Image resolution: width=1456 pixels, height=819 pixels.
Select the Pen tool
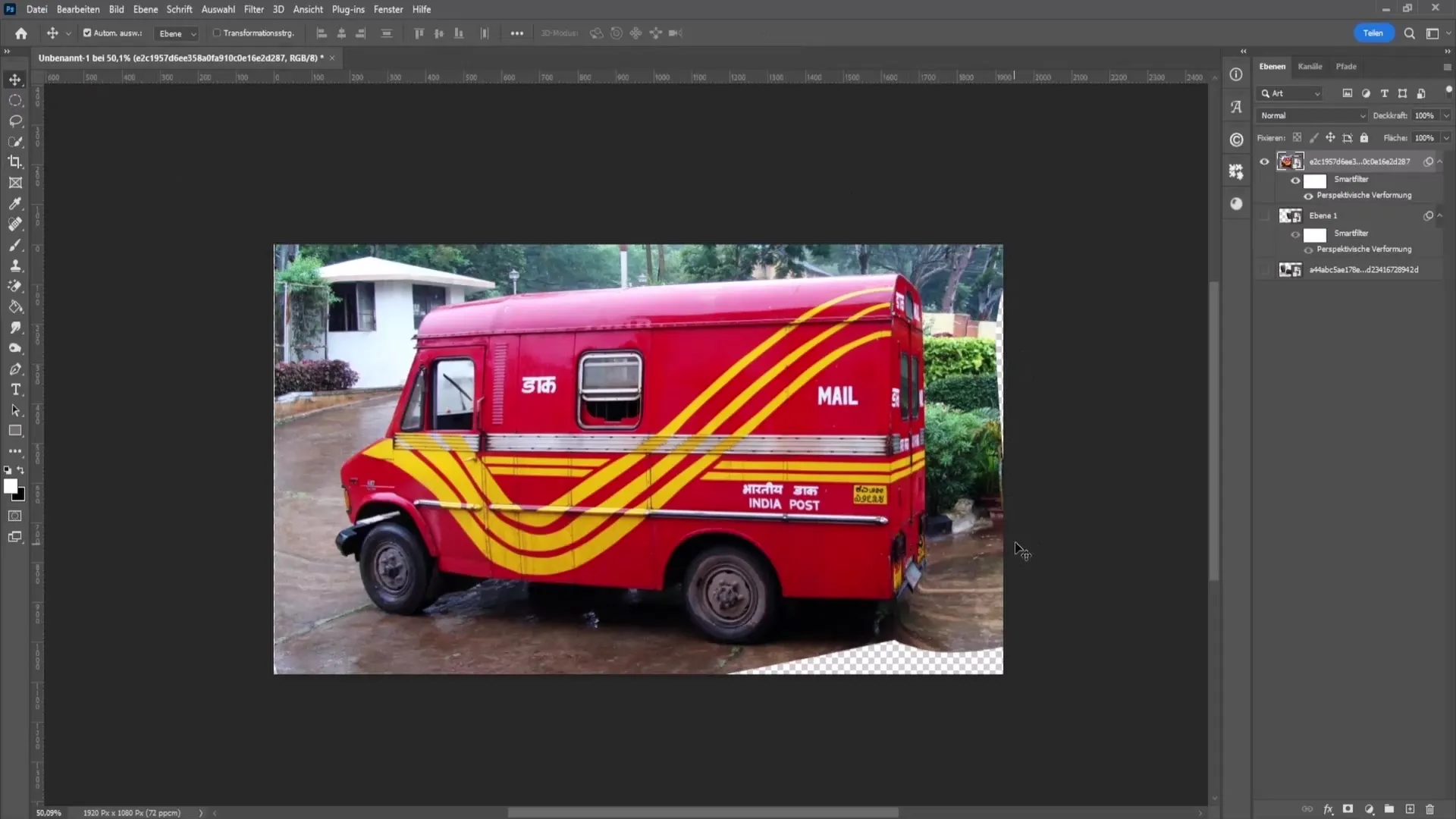(x=15, y=369)
